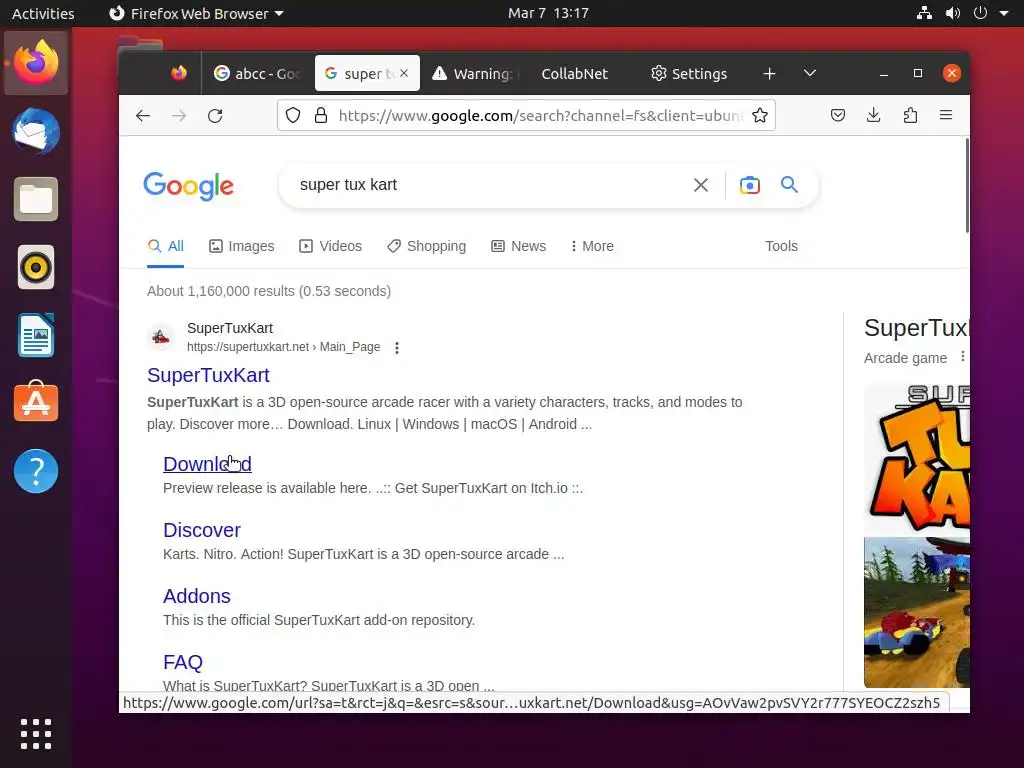Select the All results tab
Screen dimensions: 1024x768
tap(165, 246)
